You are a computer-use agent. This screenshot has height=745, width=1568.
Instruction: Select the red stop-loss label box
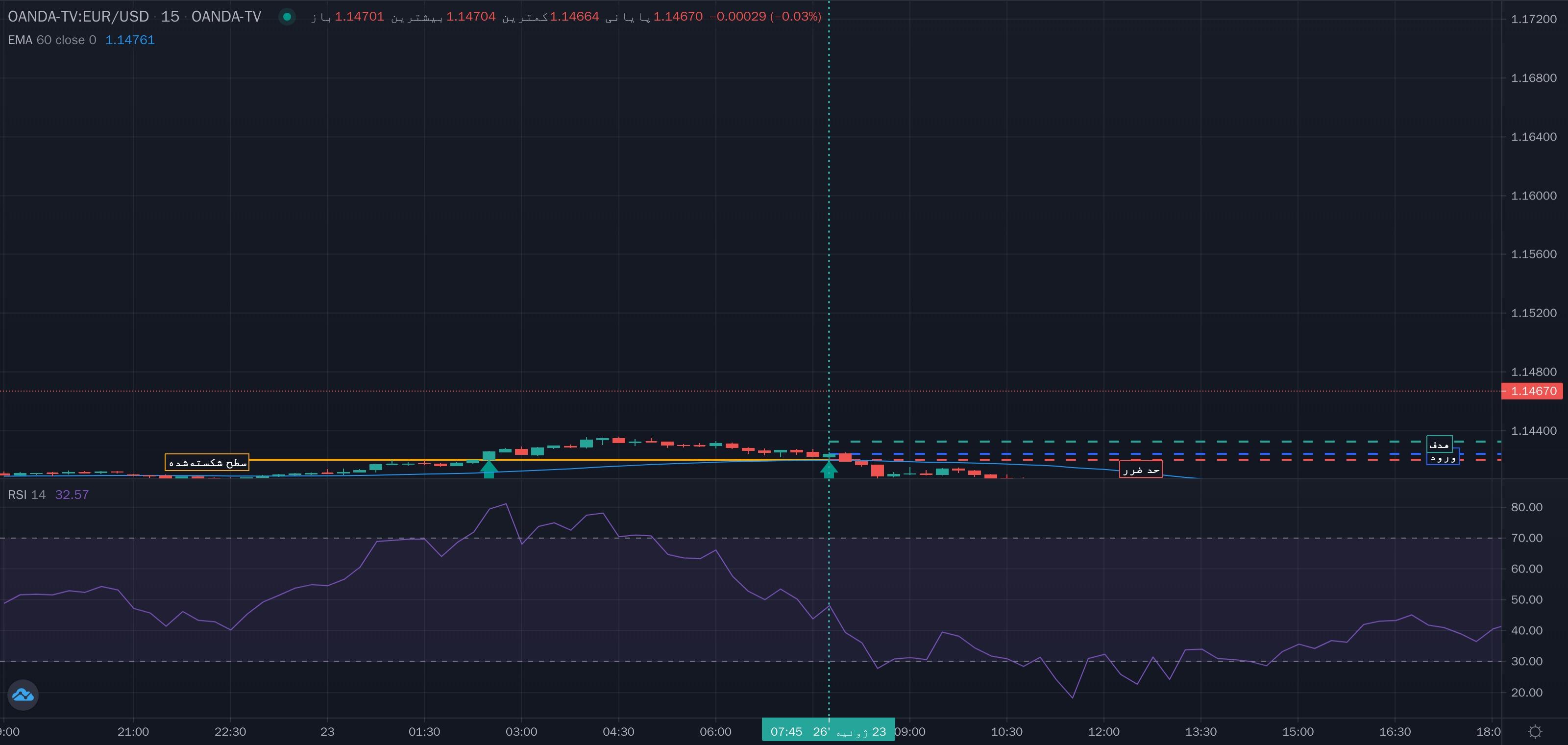pos(1141,469)
